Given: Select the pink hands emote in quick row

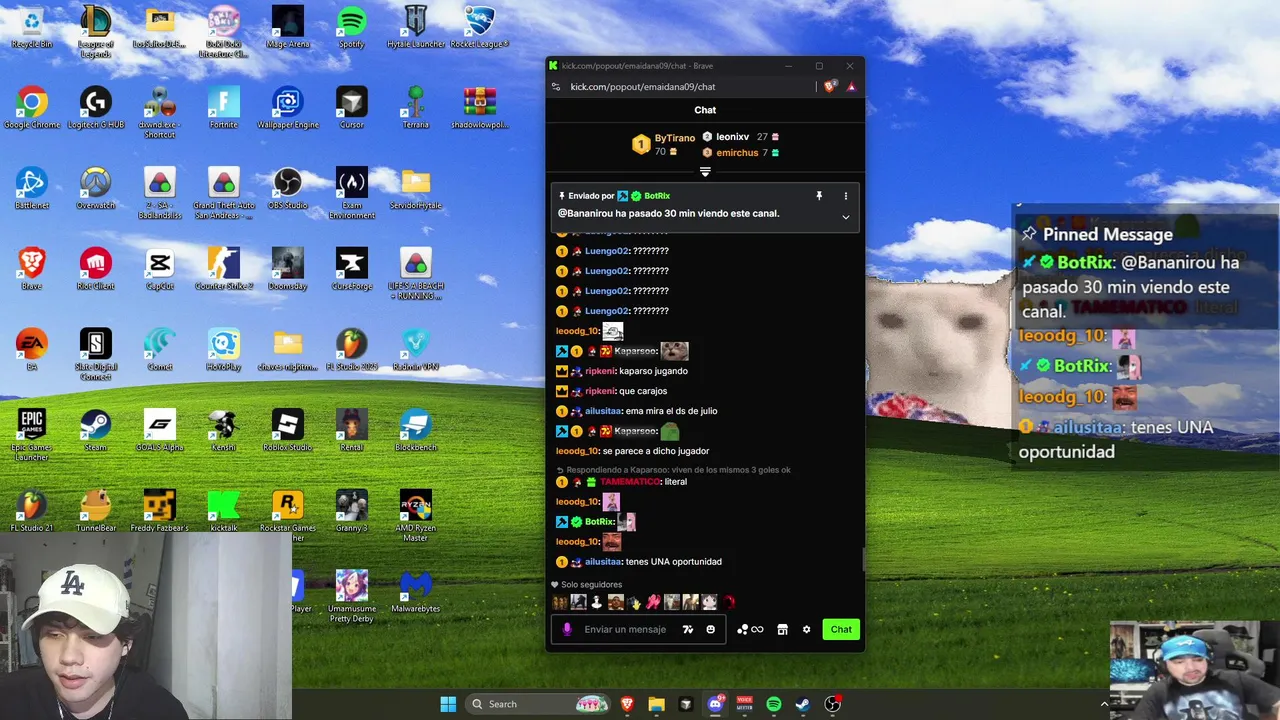Looking at the screenshot, I should pos(653,602).
